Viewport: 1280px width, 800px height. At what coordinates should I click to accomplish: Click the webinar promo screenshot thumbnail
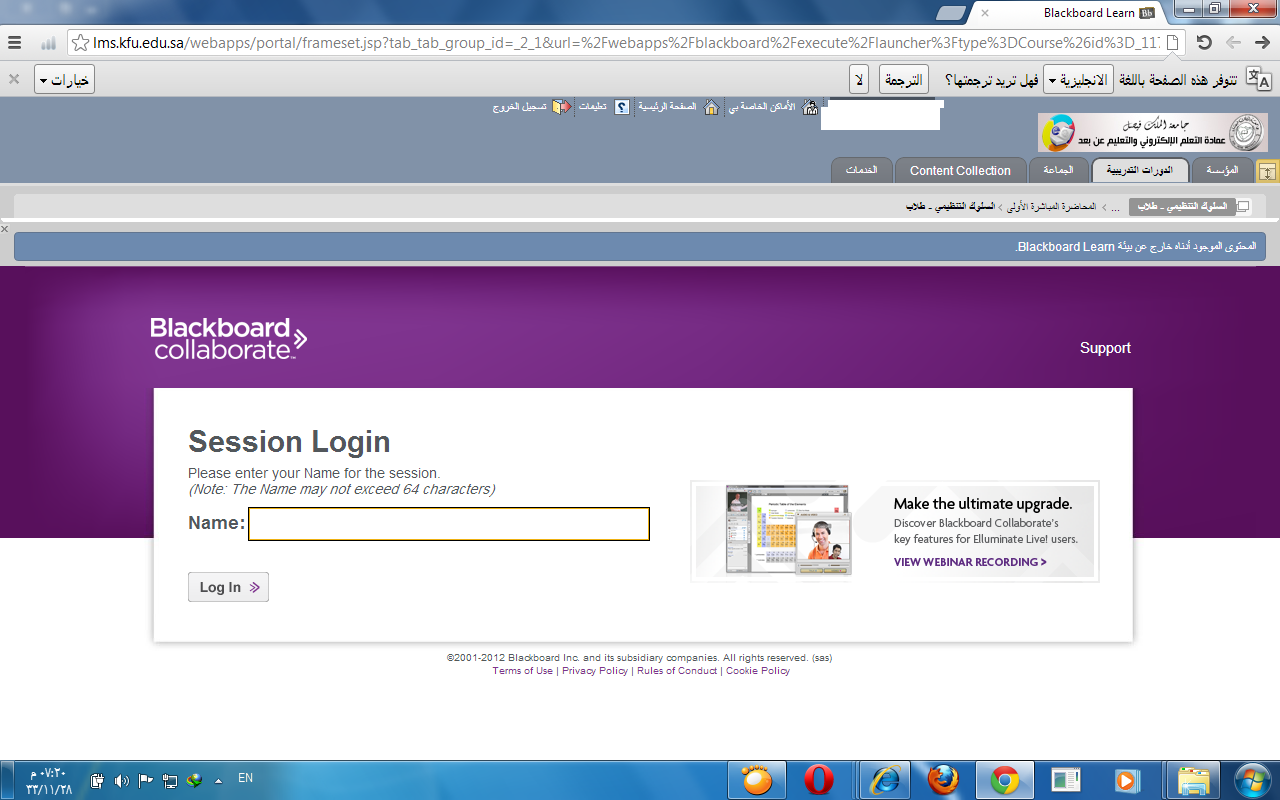point(789,531)
